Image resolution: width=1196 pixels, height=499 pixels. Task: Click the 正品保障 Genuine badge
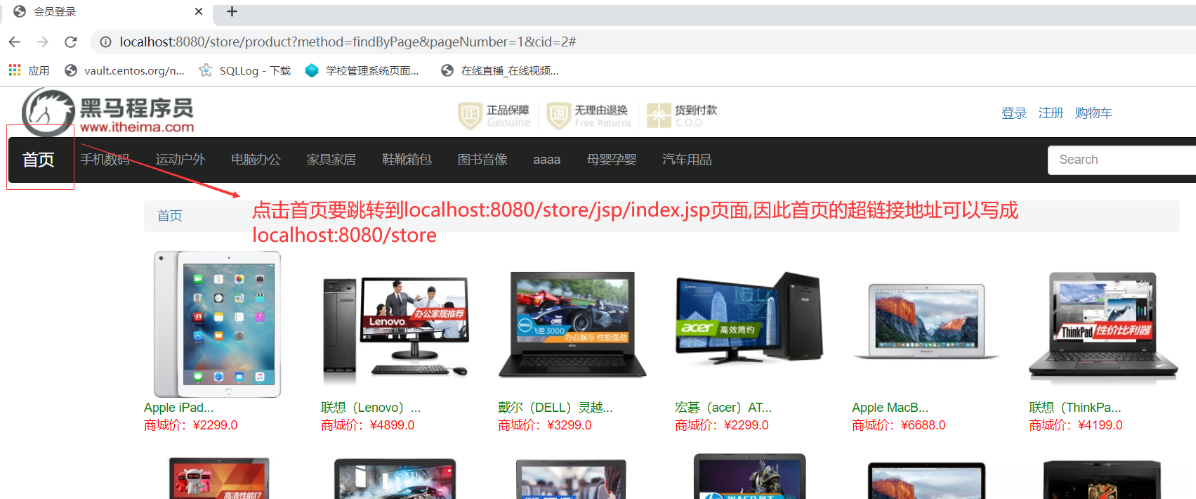pos(494,116)
